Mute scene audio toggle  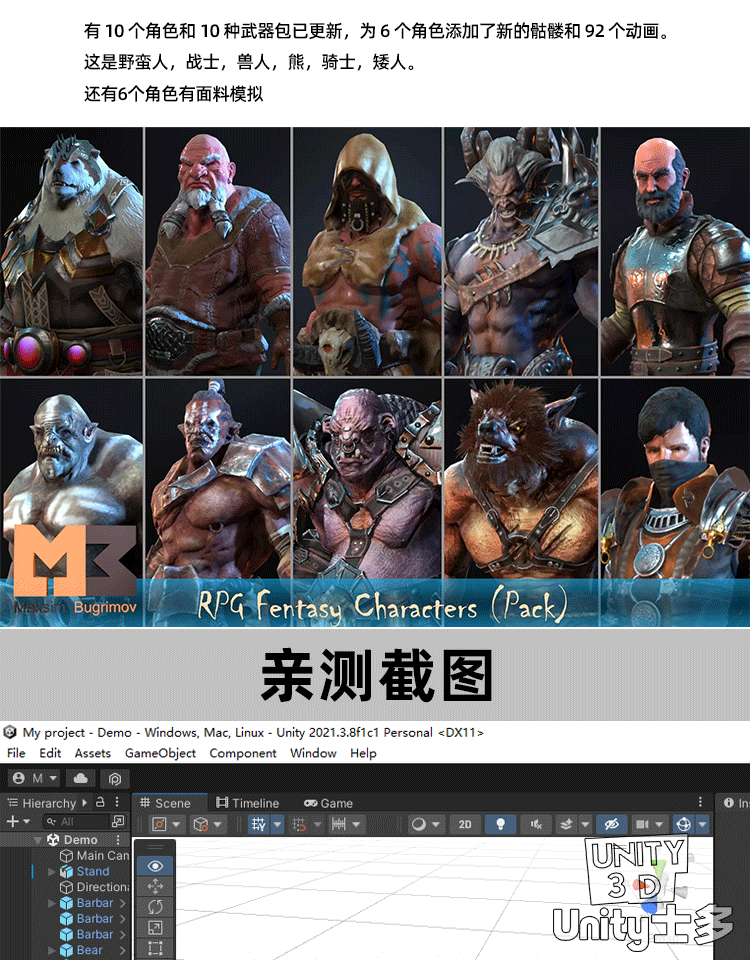coord(536,824)
